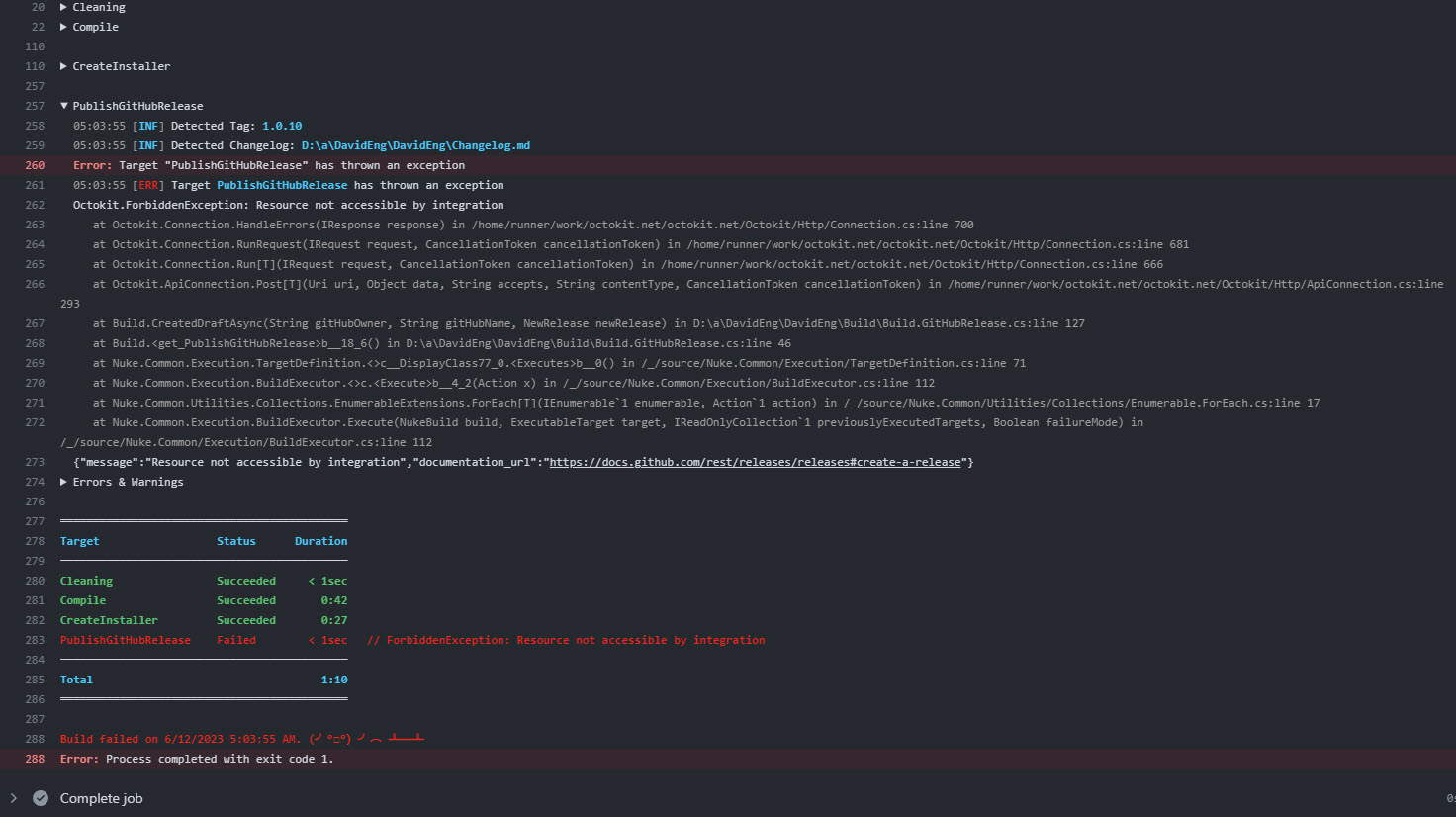Viewport: 1456px width, 817px height.
Task: Click the arrow icon beside CreateInstaller
Action: click(63, 66)
